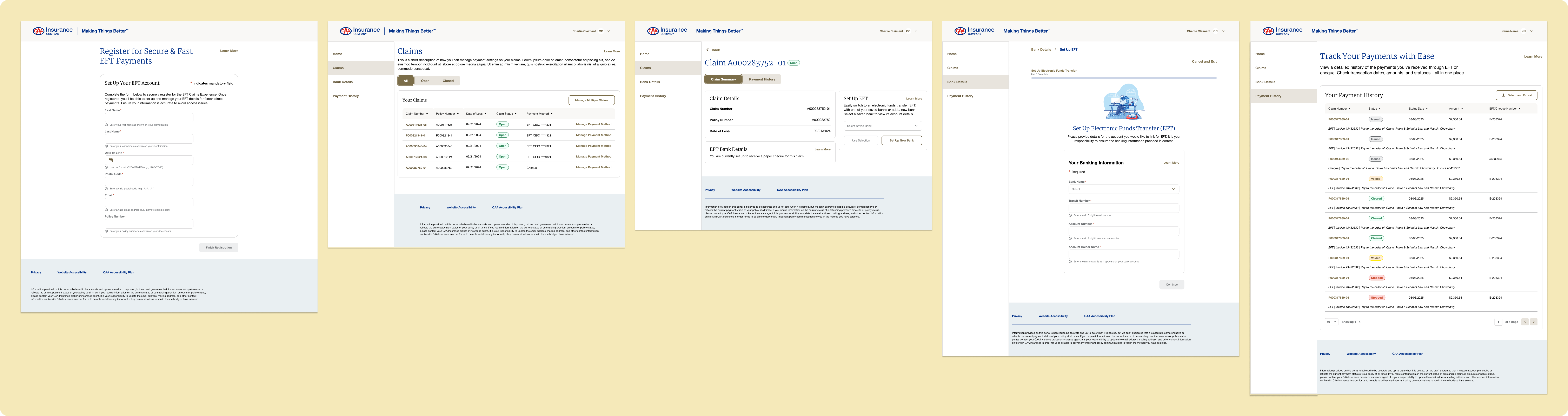This screenshot has width=1568, height=416.
Task: Click the next page arrow in Payment History pagination
Action: coord(1534,321)
